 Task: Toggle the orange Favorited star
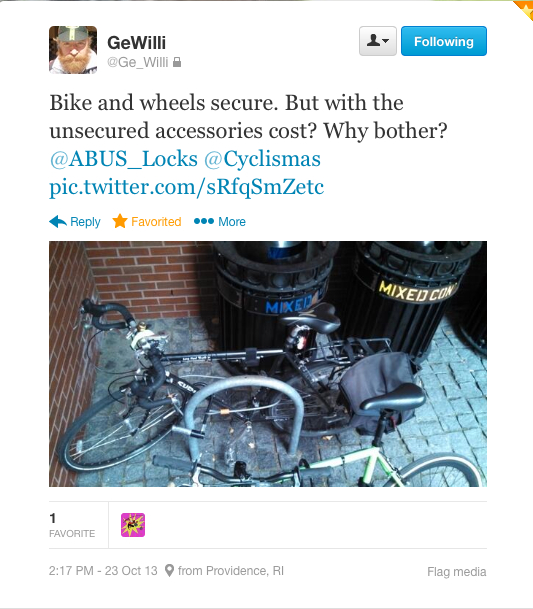click(120, 221)
